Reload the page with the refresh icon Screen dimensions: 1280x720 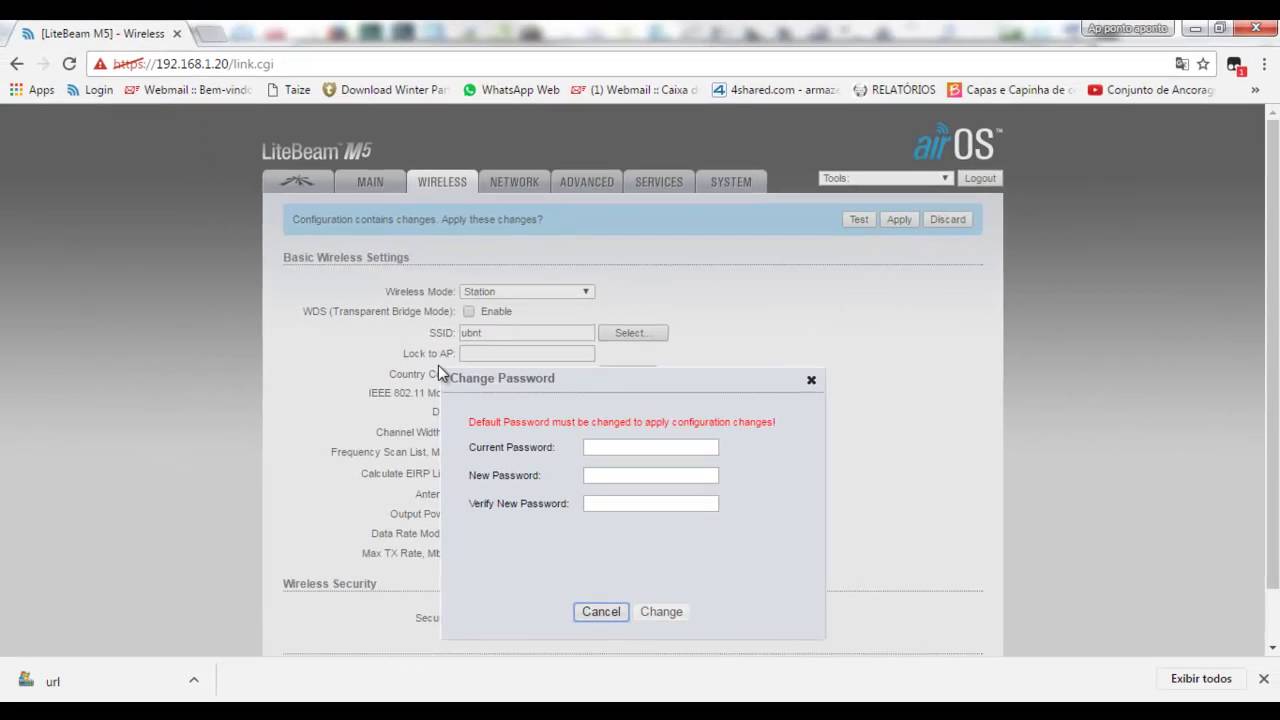(x=69, y=63)
